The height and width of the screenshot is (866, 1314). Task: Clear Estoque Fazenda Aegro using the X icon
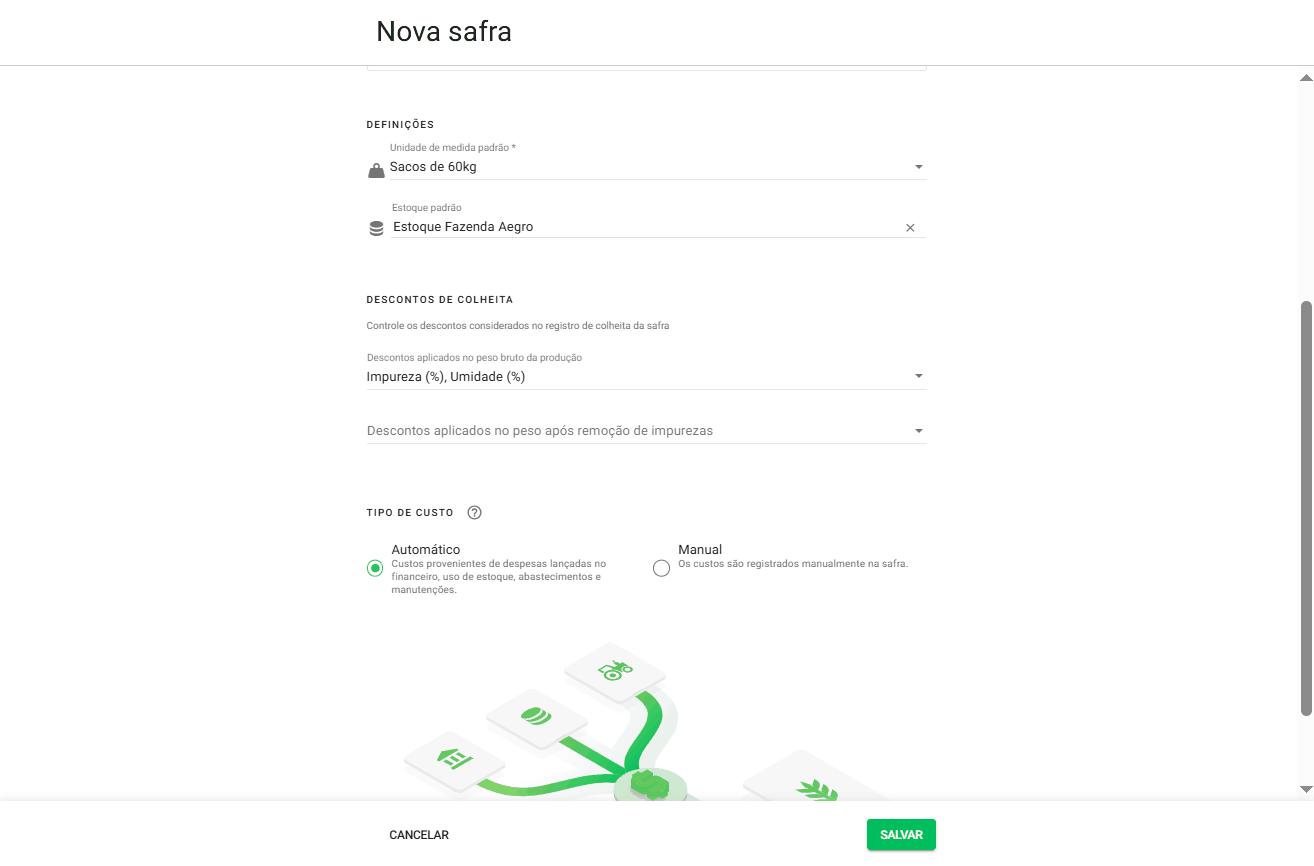pos(910,228)
